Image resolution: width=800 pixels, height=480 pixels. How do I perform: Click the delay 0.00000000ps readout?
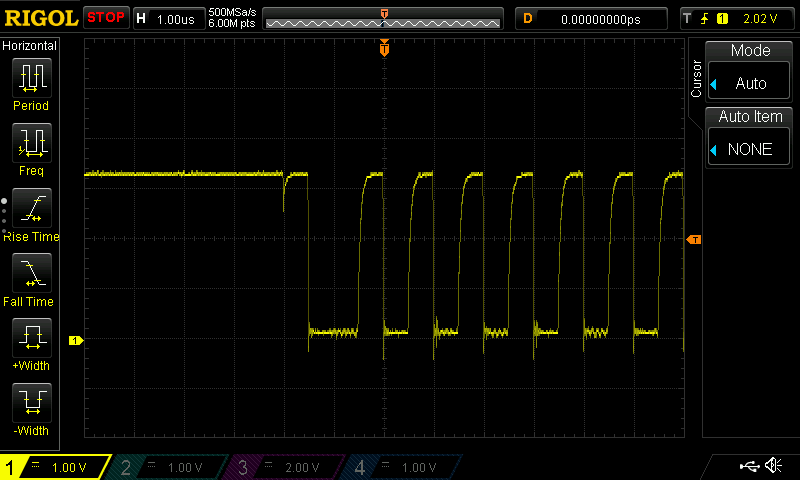click(601, 19)
